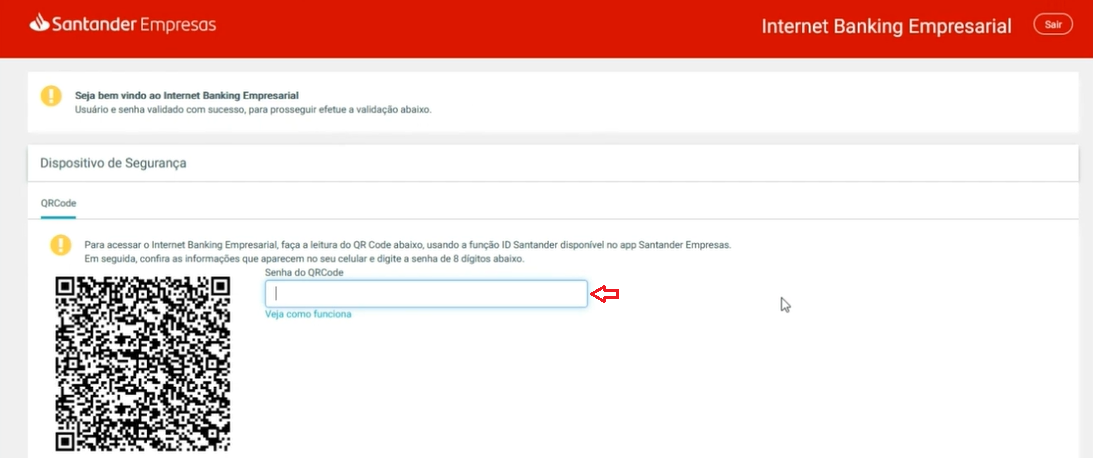The height and width of the screenshot is (458, 1093).
Task: Select the QRCode tab
Action: pyautogui.click(x=59, y=204)
